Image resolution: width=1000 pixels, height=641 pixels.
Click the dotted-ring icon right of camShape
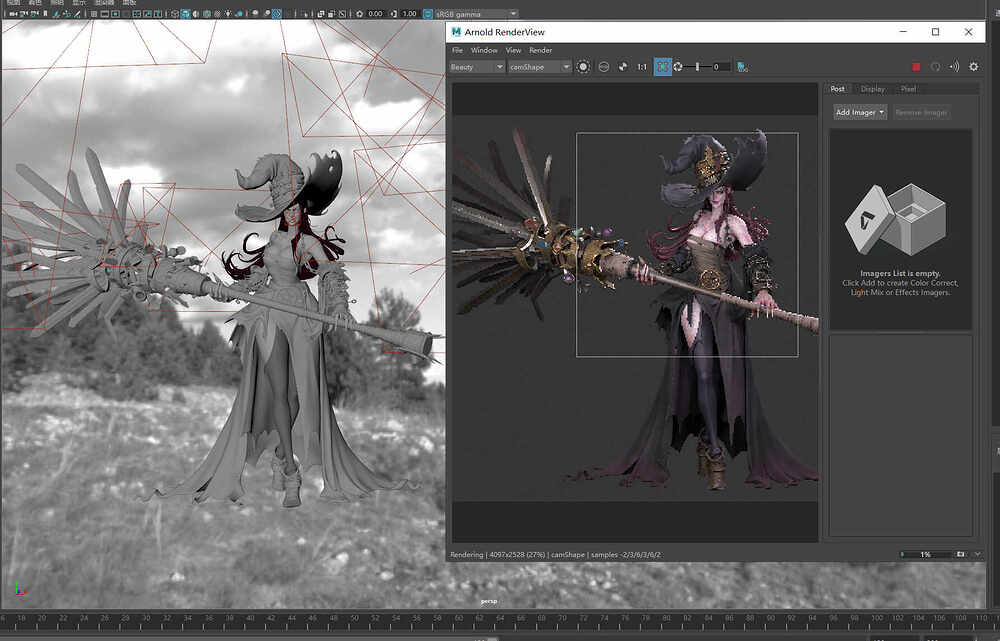[583, 67]
